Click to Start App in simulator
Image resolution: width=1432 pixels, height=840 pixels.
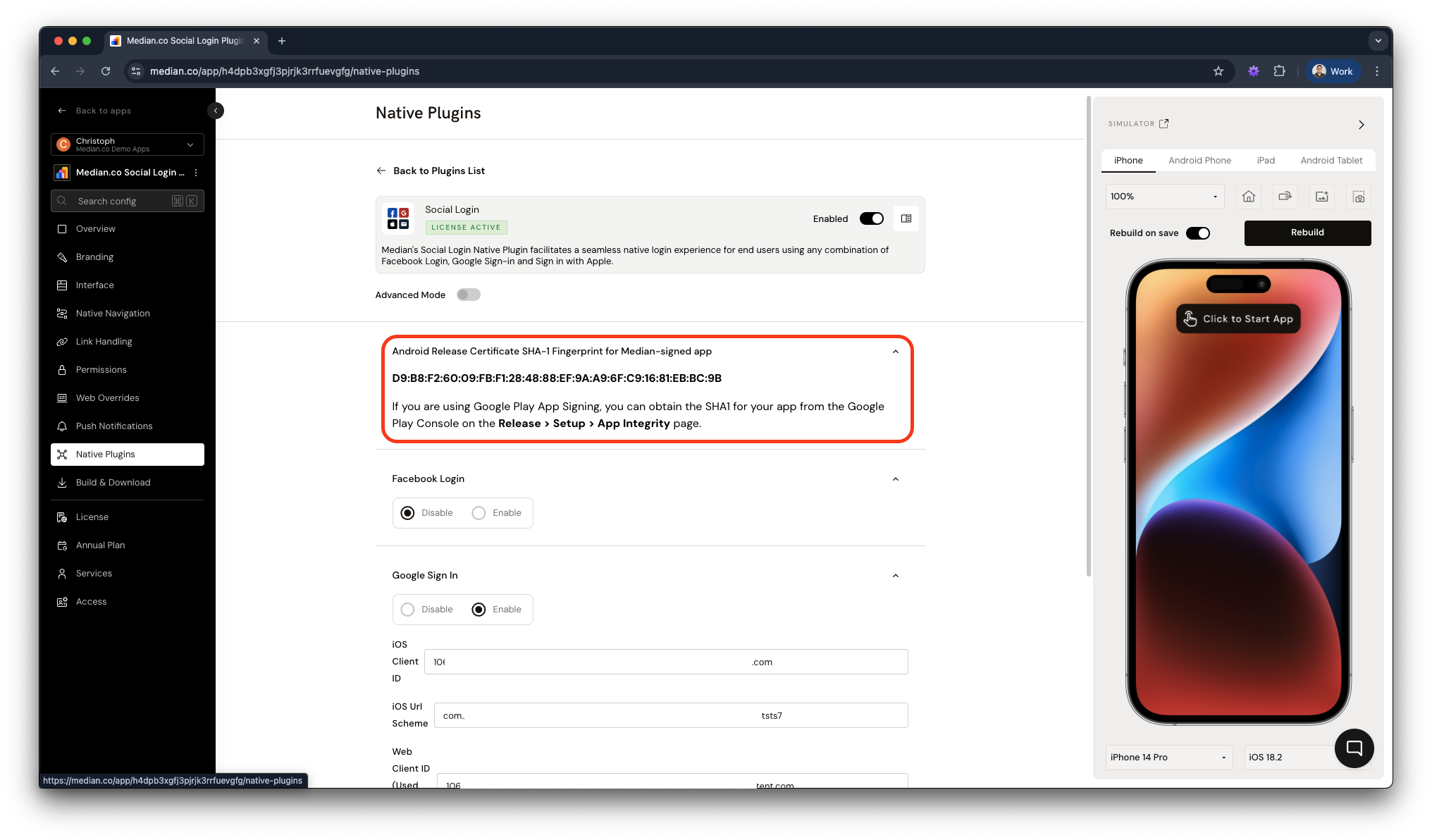click(x=1238, y=319)
